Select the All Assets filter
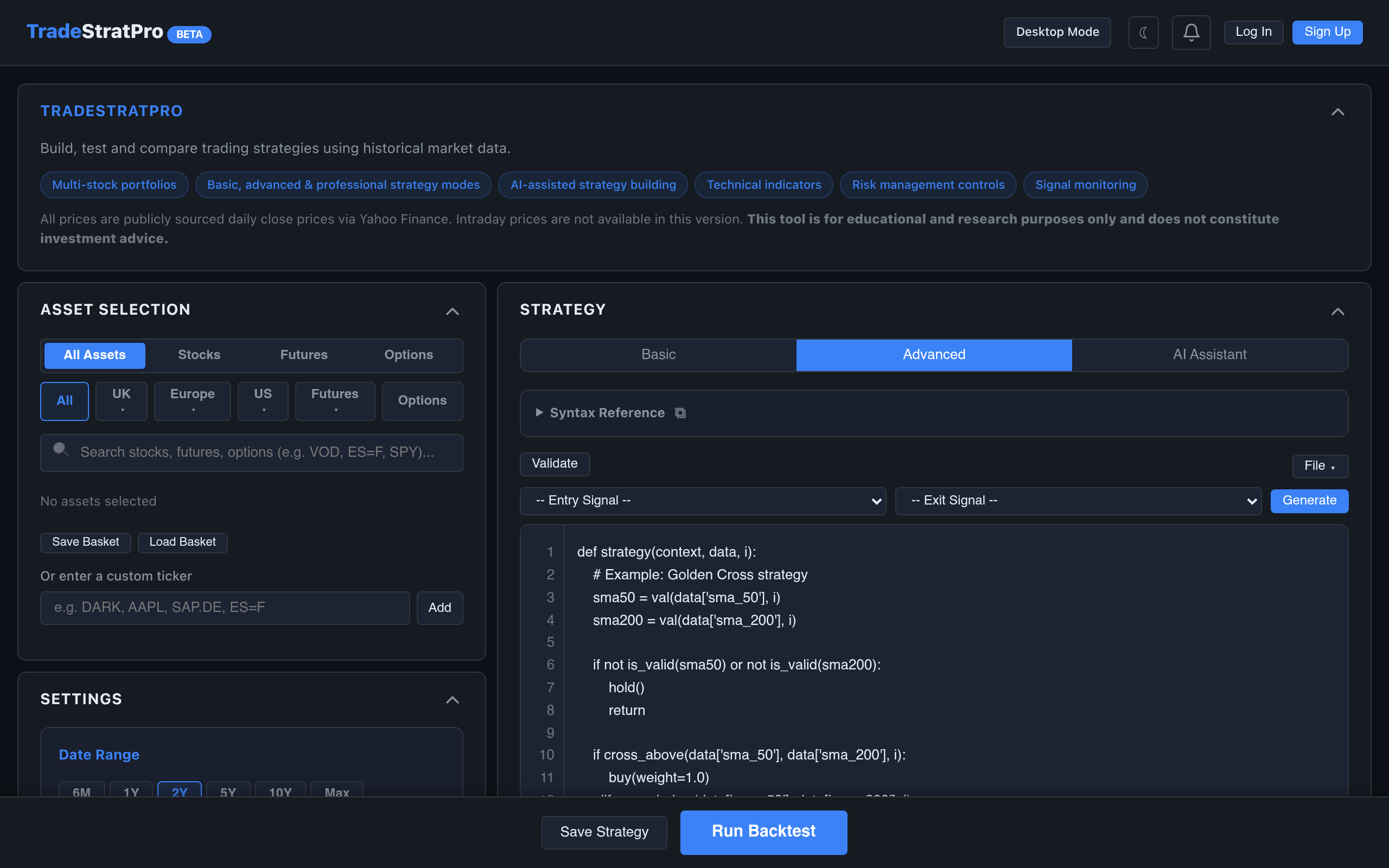 point(95,355)
